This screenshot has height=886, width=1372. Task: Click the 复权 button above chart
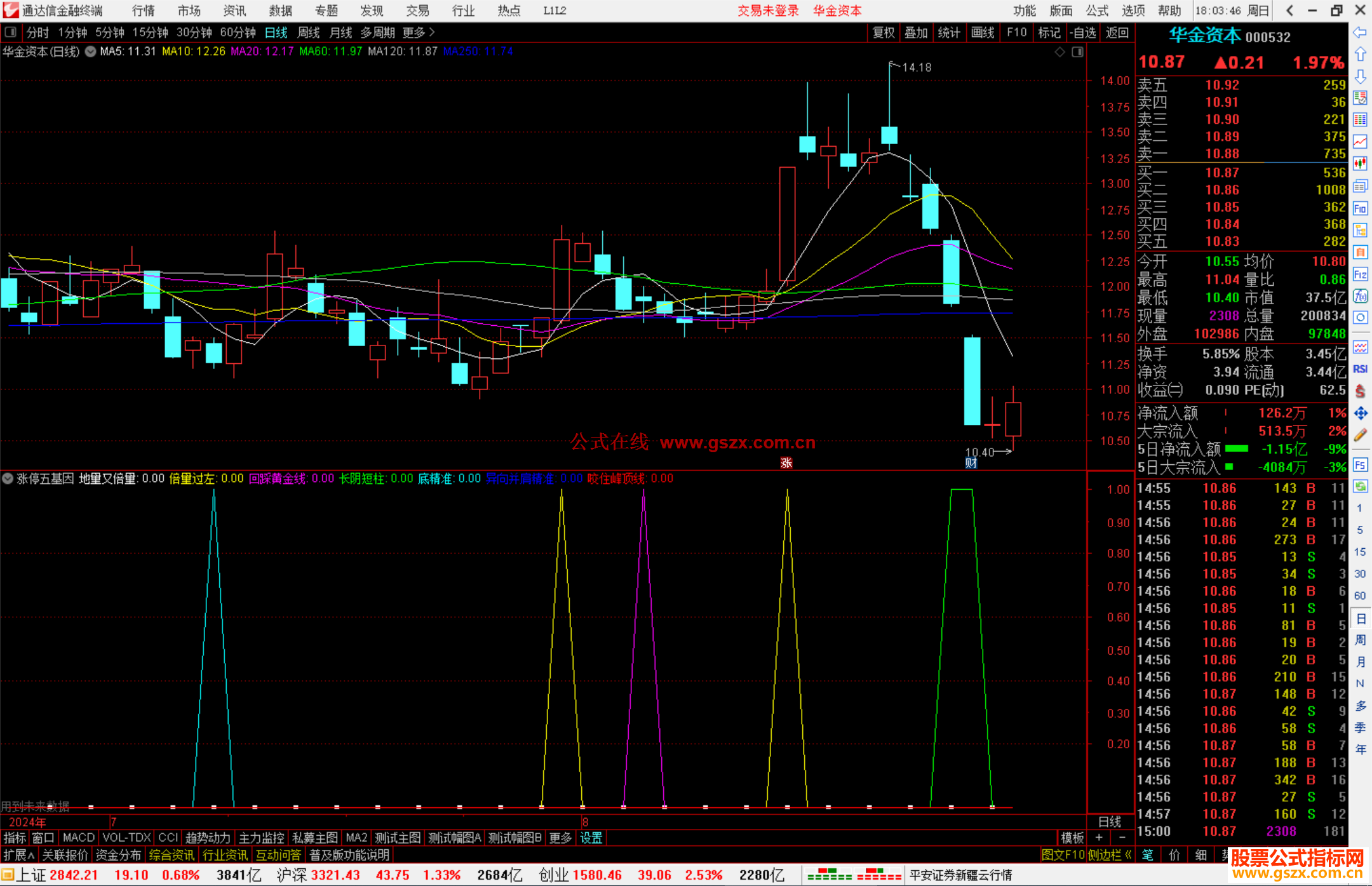pos(884,32)
